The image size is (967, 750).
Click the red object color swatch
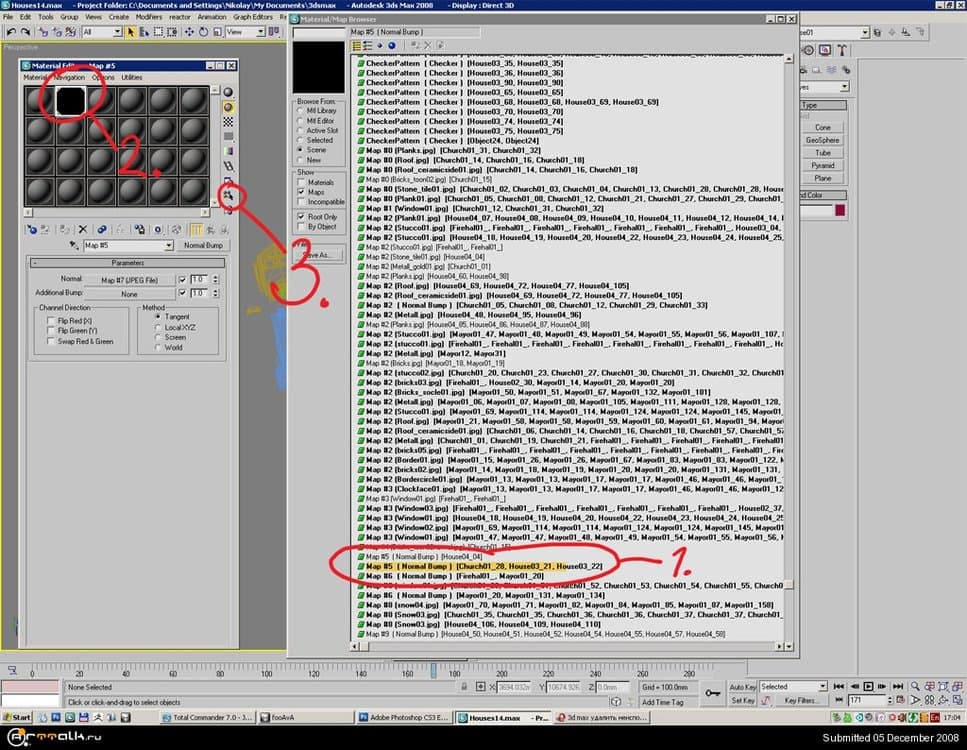(x=839, y=211)
